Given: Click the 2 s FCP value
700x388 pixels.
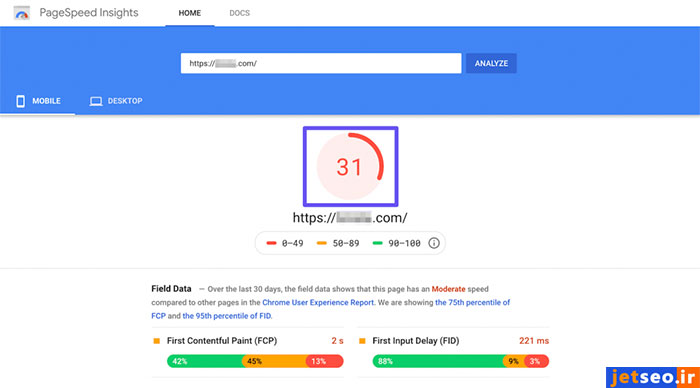Looking at the screenshot, I should click(337, 341).
